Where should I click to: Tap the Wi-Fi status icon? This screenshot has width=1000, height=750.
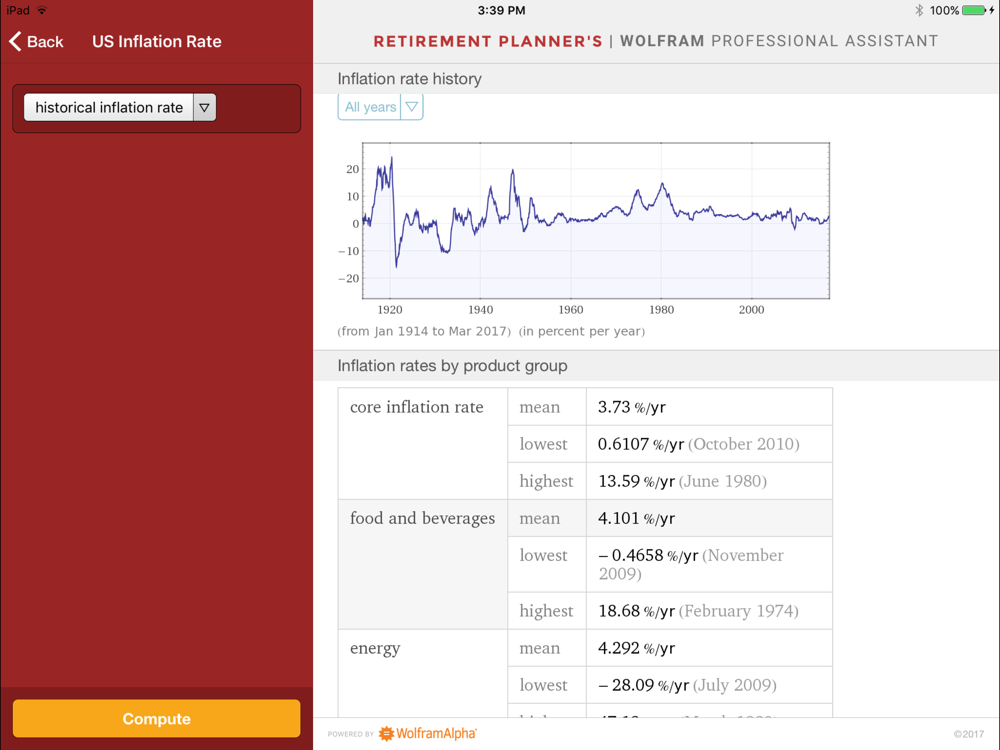point(42,10)
